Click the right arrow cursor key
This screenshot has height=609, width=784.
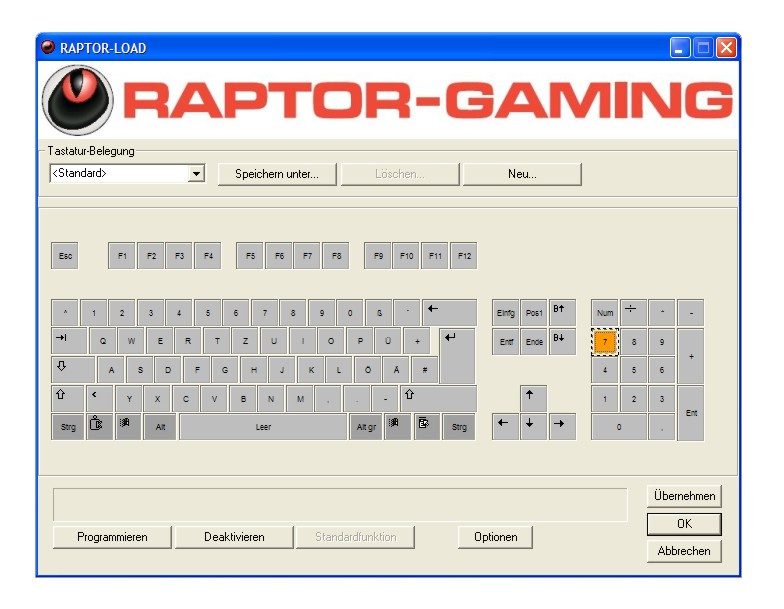coord(562,426)
